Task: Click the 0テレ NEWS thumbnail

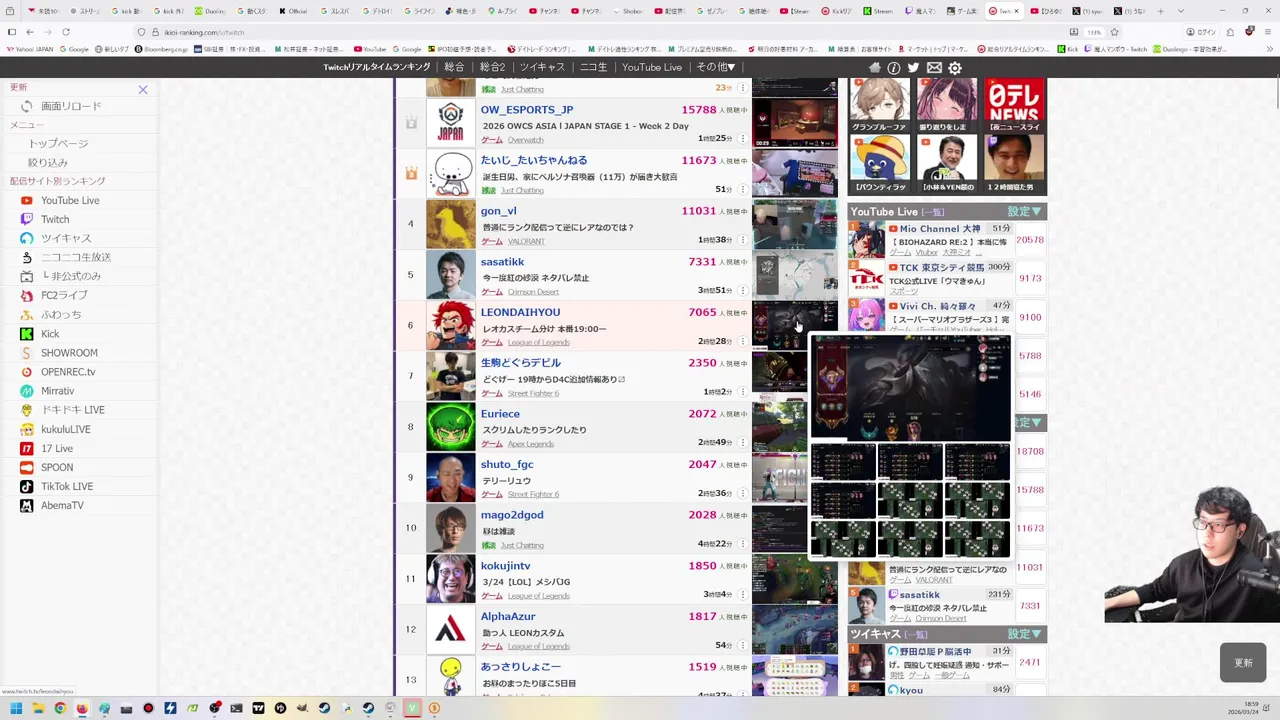Action: point(1015,104)
